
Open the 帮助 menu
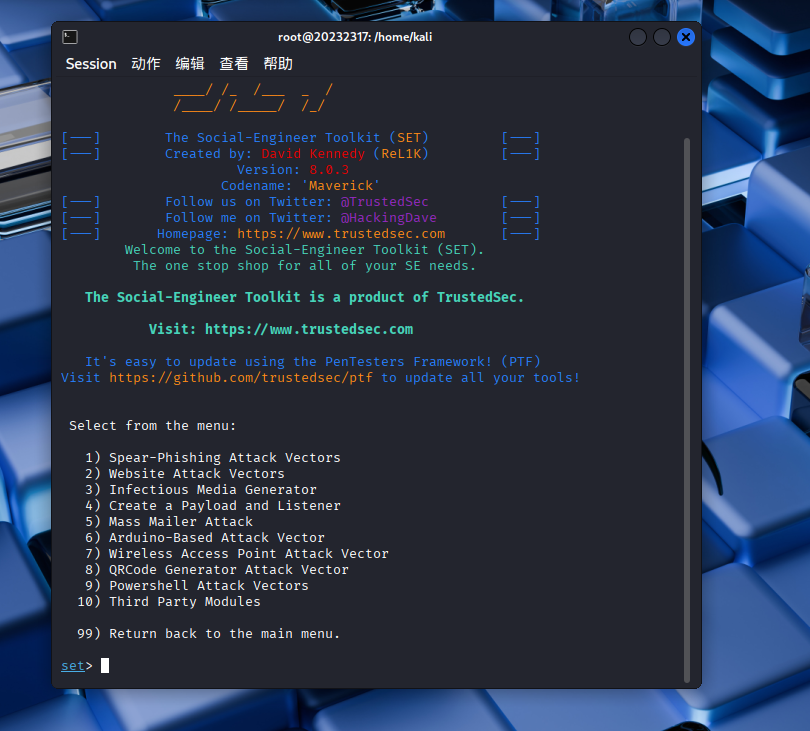278,64
